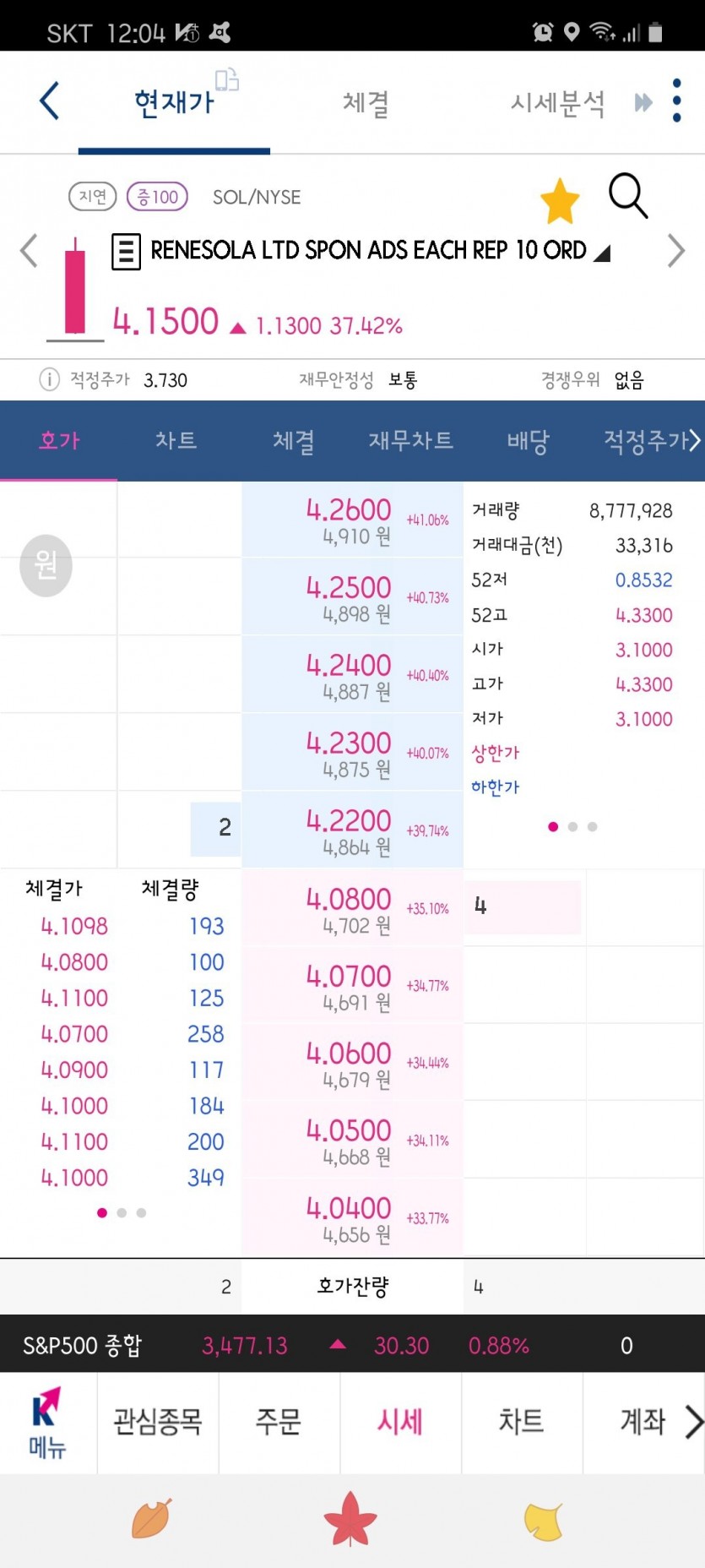Tap the red maple leaf icon

(350, 1519)
